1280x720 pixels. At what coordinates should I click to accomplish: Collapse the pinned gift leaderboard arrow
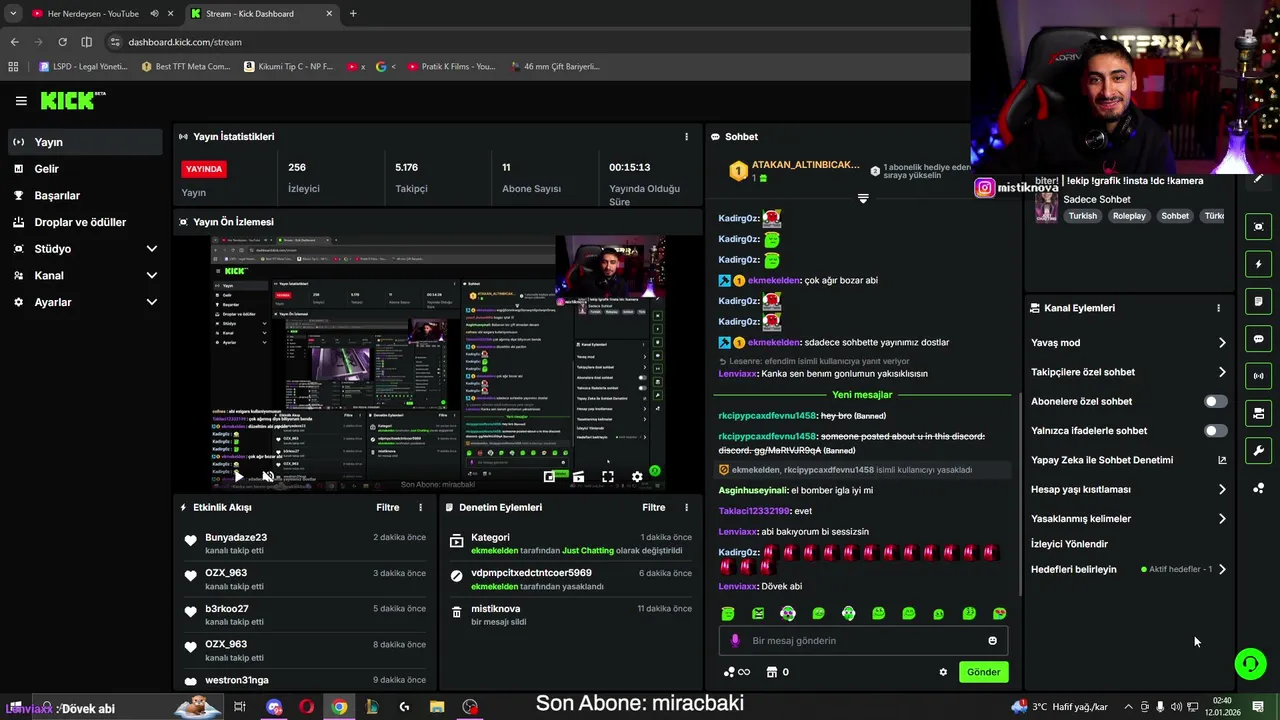(x=863, y=198)
